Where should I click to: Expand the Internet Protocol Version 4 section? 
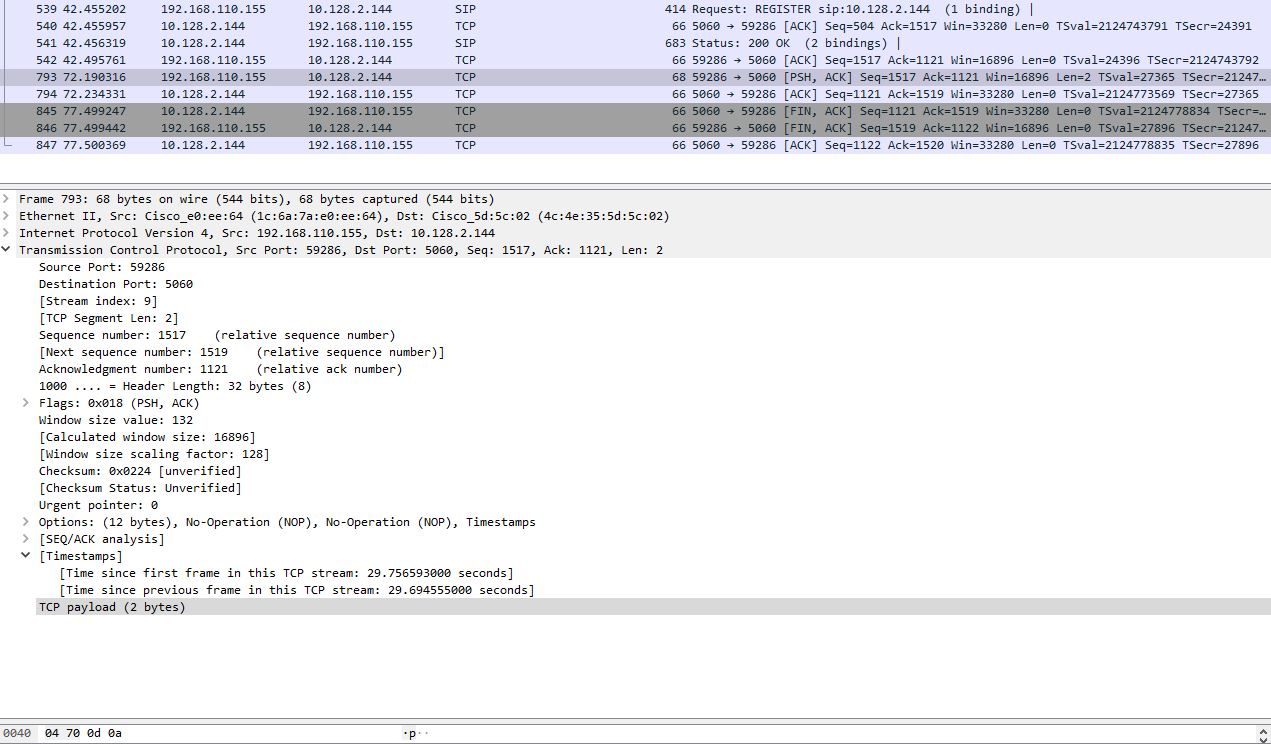click(x=8, y=232)
